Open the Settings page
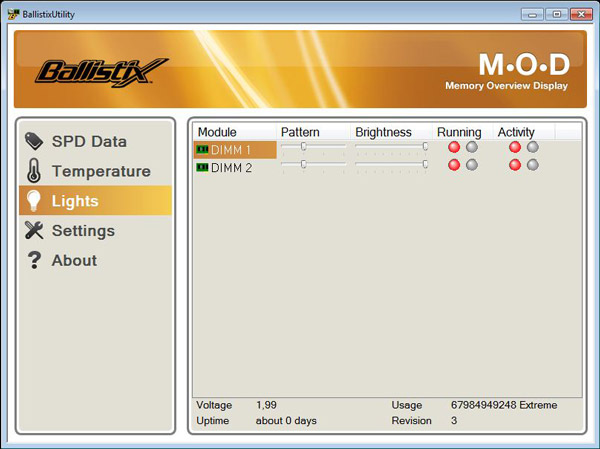 (x=96, y=230)
